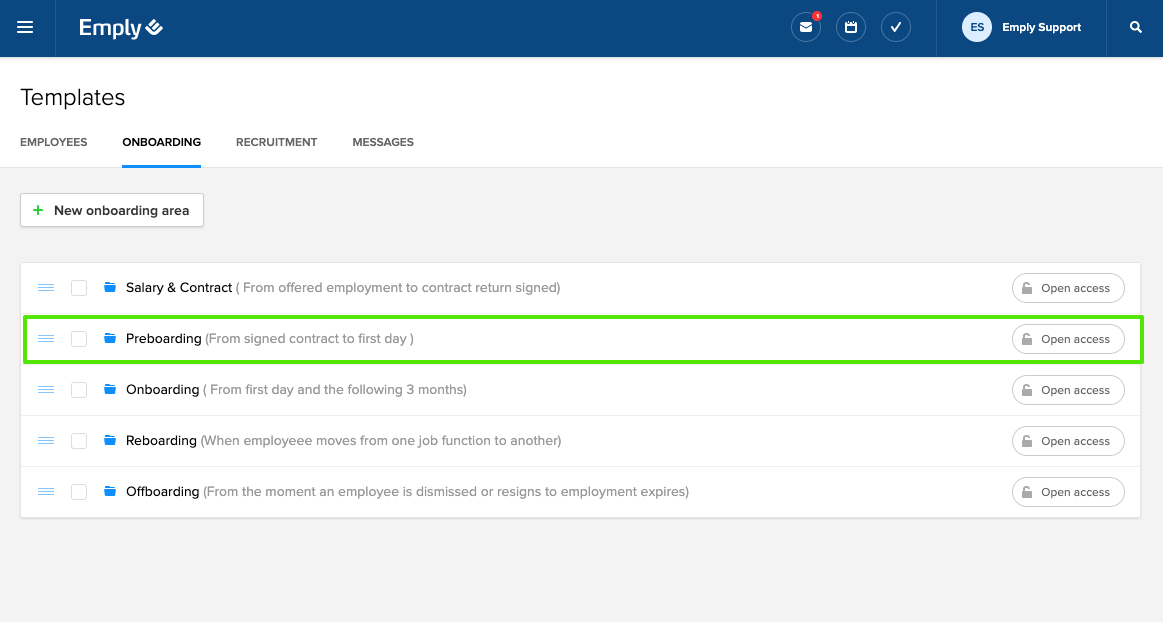This screenshot has height=622, width=1163.
Task: Open the Emply Support user menu
Action: pyautogui.click(x=1041, y=28)
